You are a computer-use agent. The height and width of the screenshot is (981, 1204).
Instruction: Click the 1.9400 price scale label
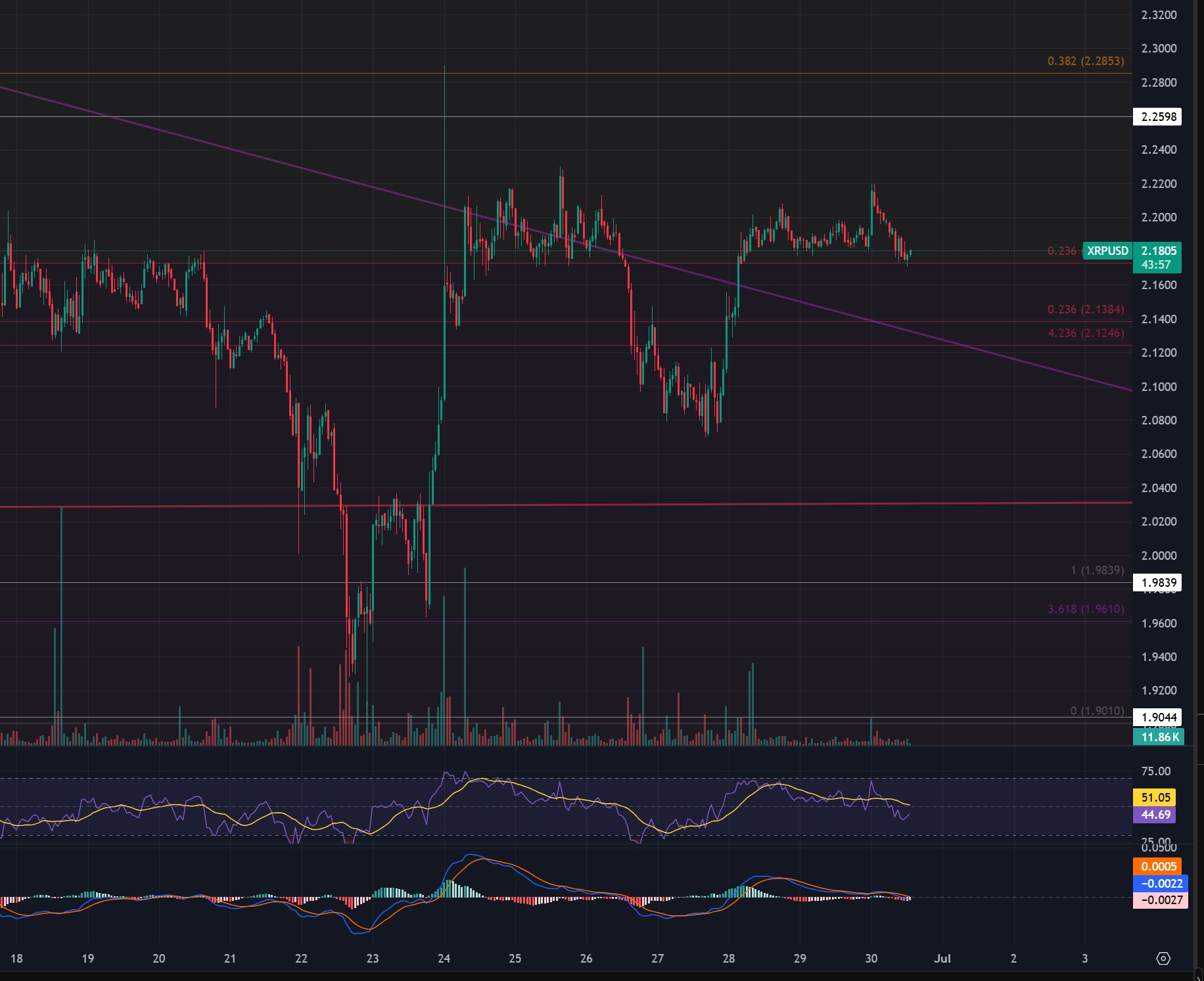[x=1159, y=657]
